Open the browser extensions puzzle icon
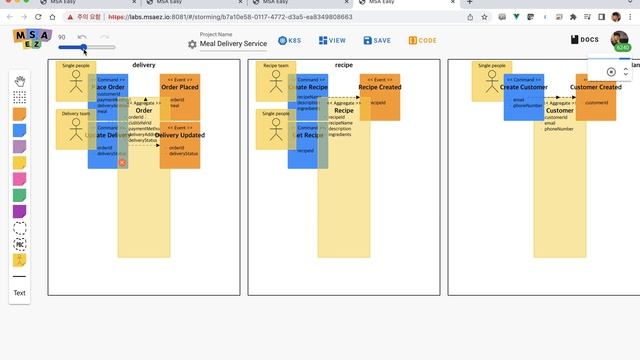Image resolution: width=640 pixels, height=360 pixels. tap(573, 17)
